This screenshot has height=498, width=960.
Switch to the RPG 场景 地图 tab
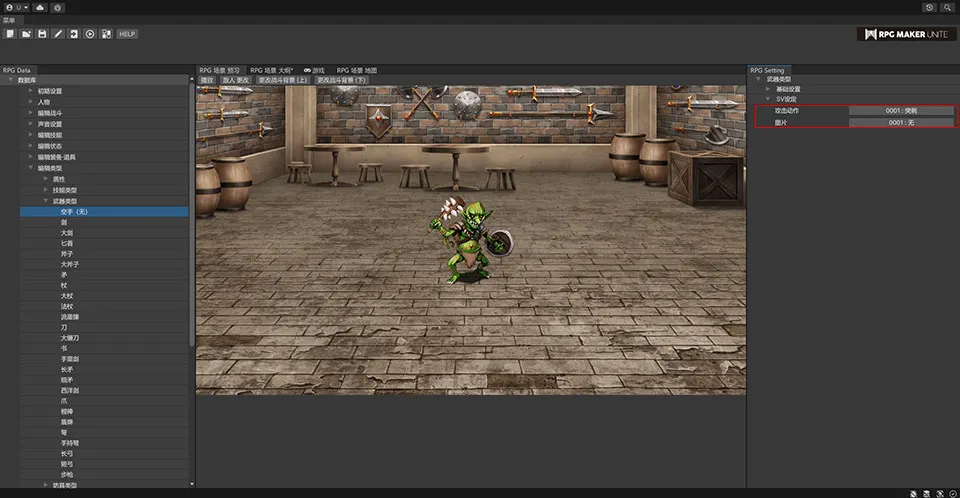[356, 70]
